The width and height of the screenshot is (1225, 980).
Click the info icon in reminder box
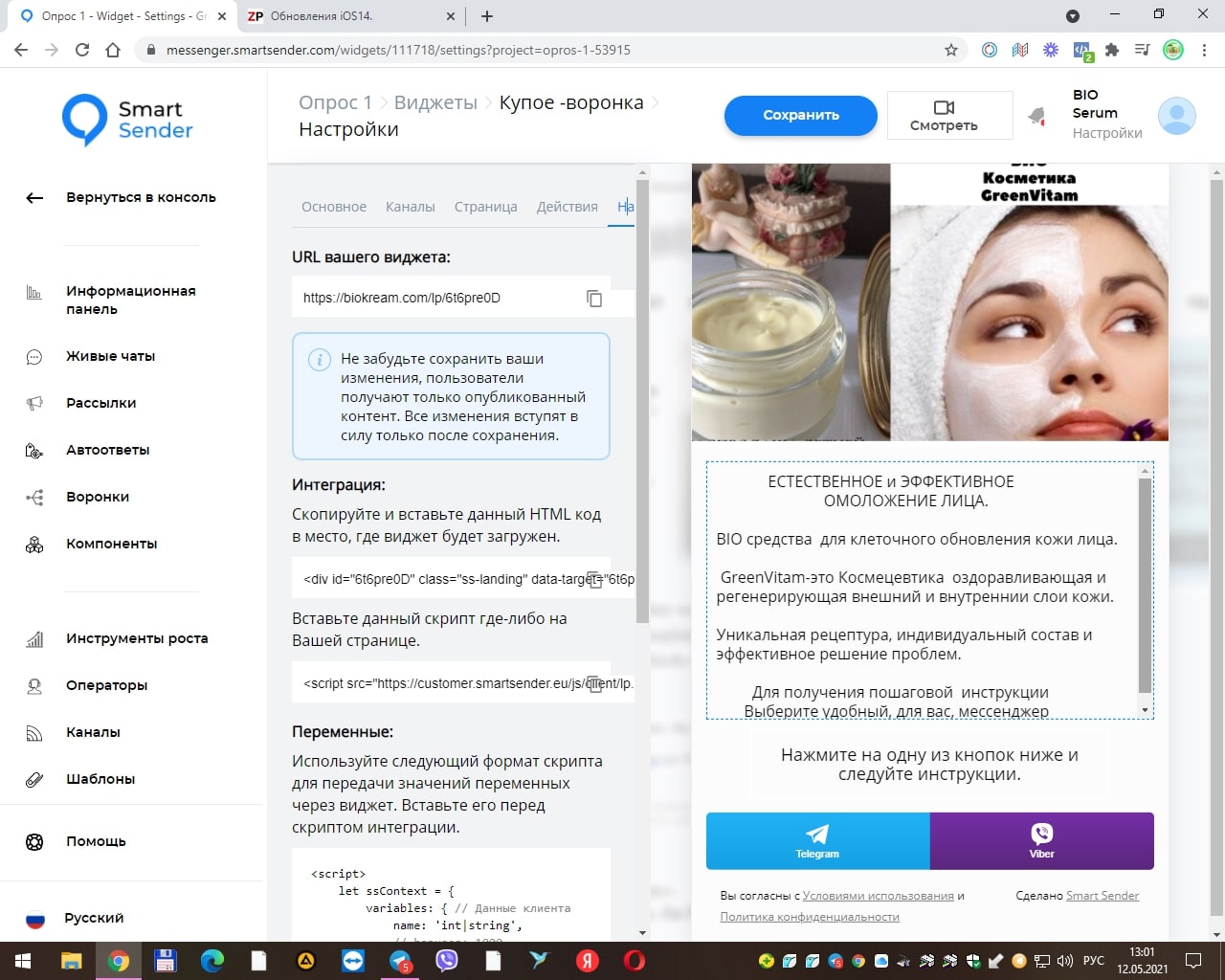coord(319,360)
